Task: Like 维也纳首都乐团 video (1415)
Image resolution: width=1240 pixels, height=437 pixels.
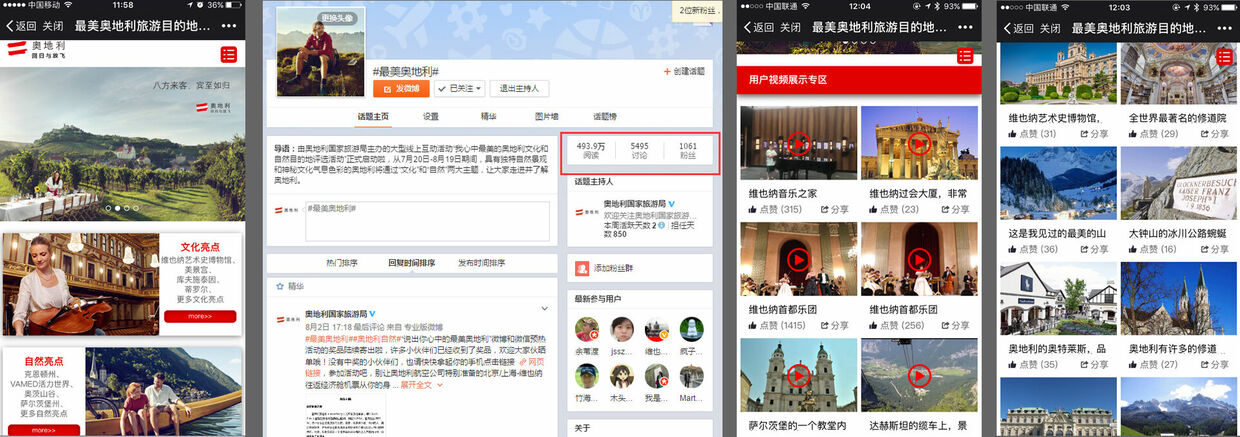Action: coord(778,325)
